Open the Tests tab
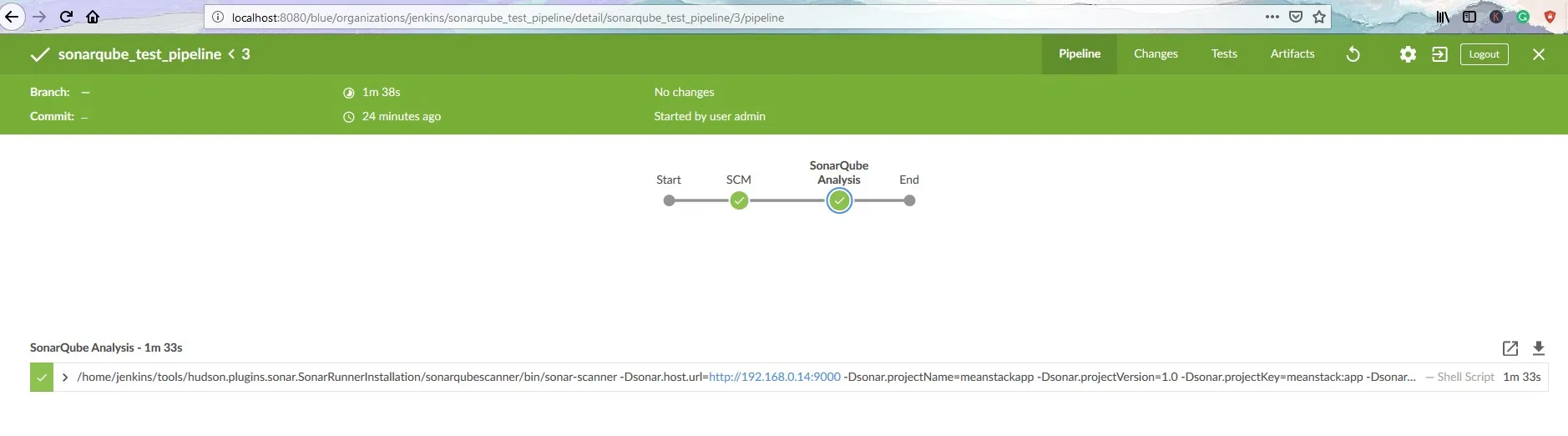 click(x=1224, y=53)
